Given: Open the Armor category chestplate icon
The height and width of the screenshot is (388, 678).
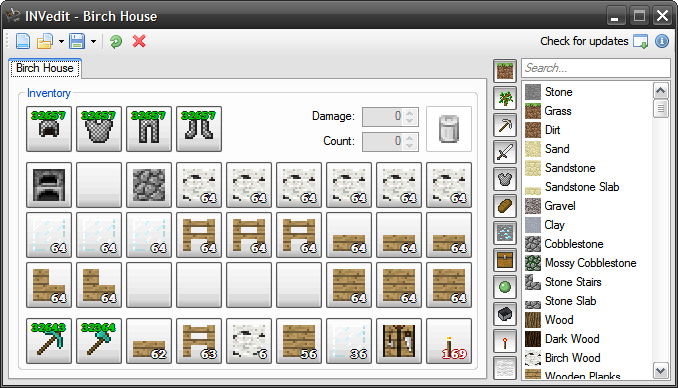Looking at the screenshot, I should (505, 179).
